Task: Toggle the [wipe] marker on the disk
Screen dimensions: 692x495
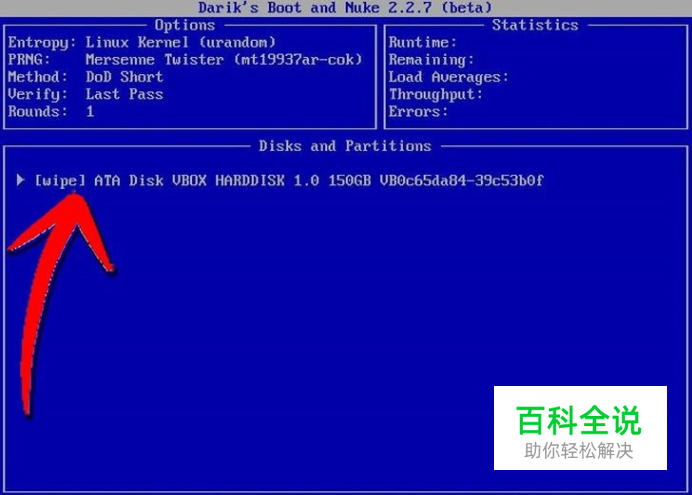Action: coord(60,181)
